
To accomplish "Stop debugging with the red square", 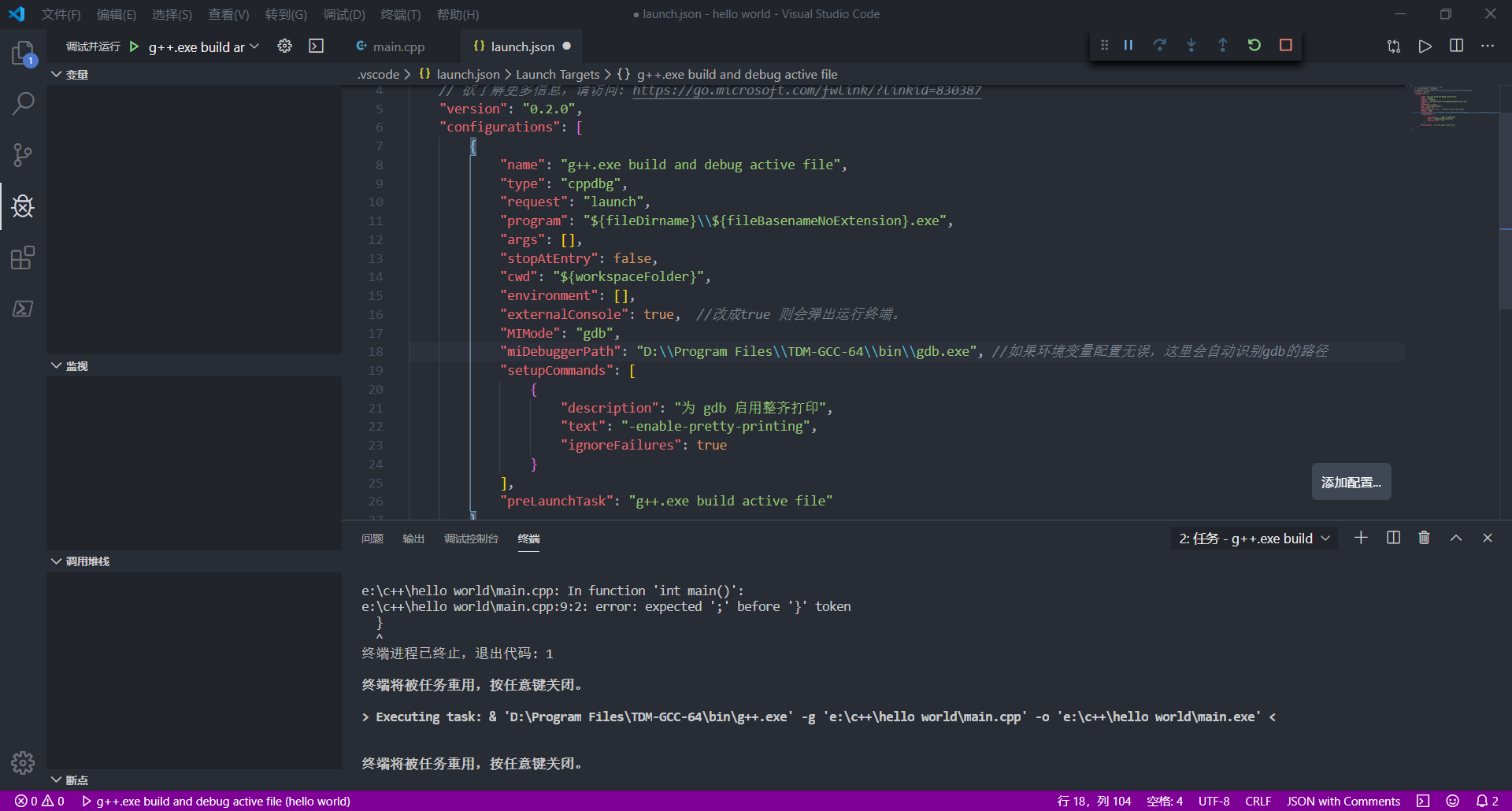I will (x=1285, y=46).
